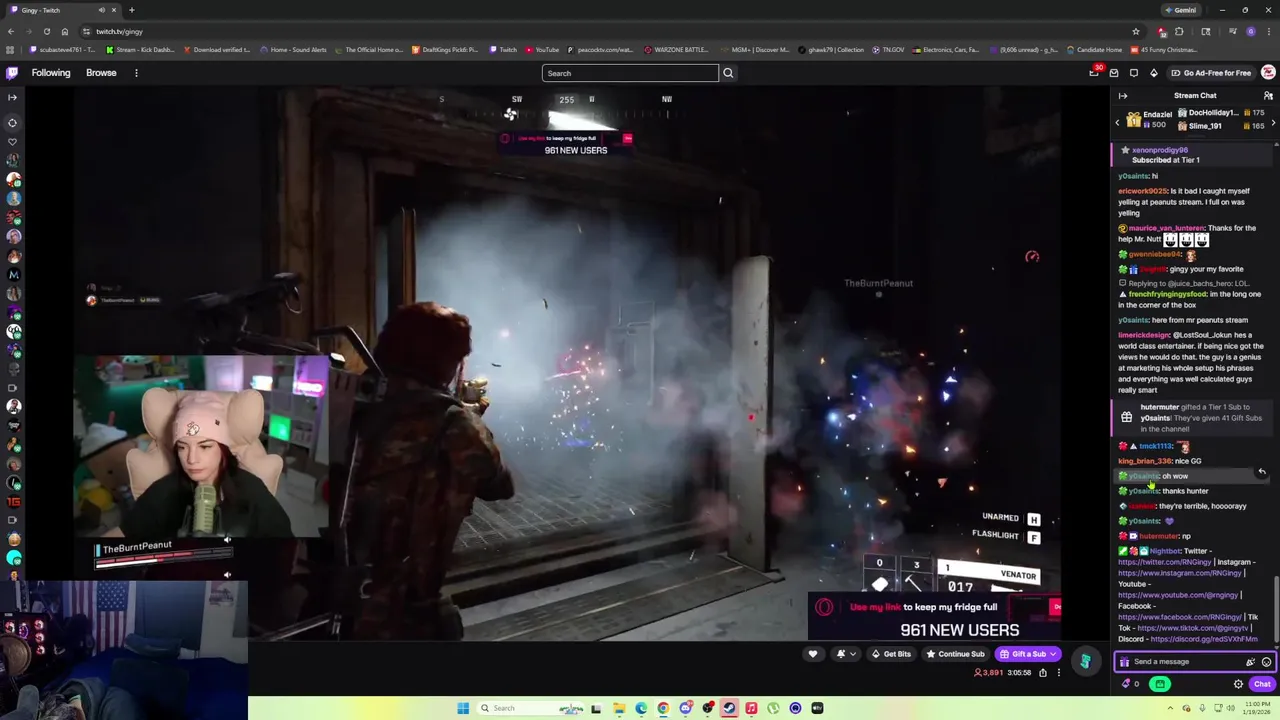Open the Windows Start button

click(x=463, y=708)
